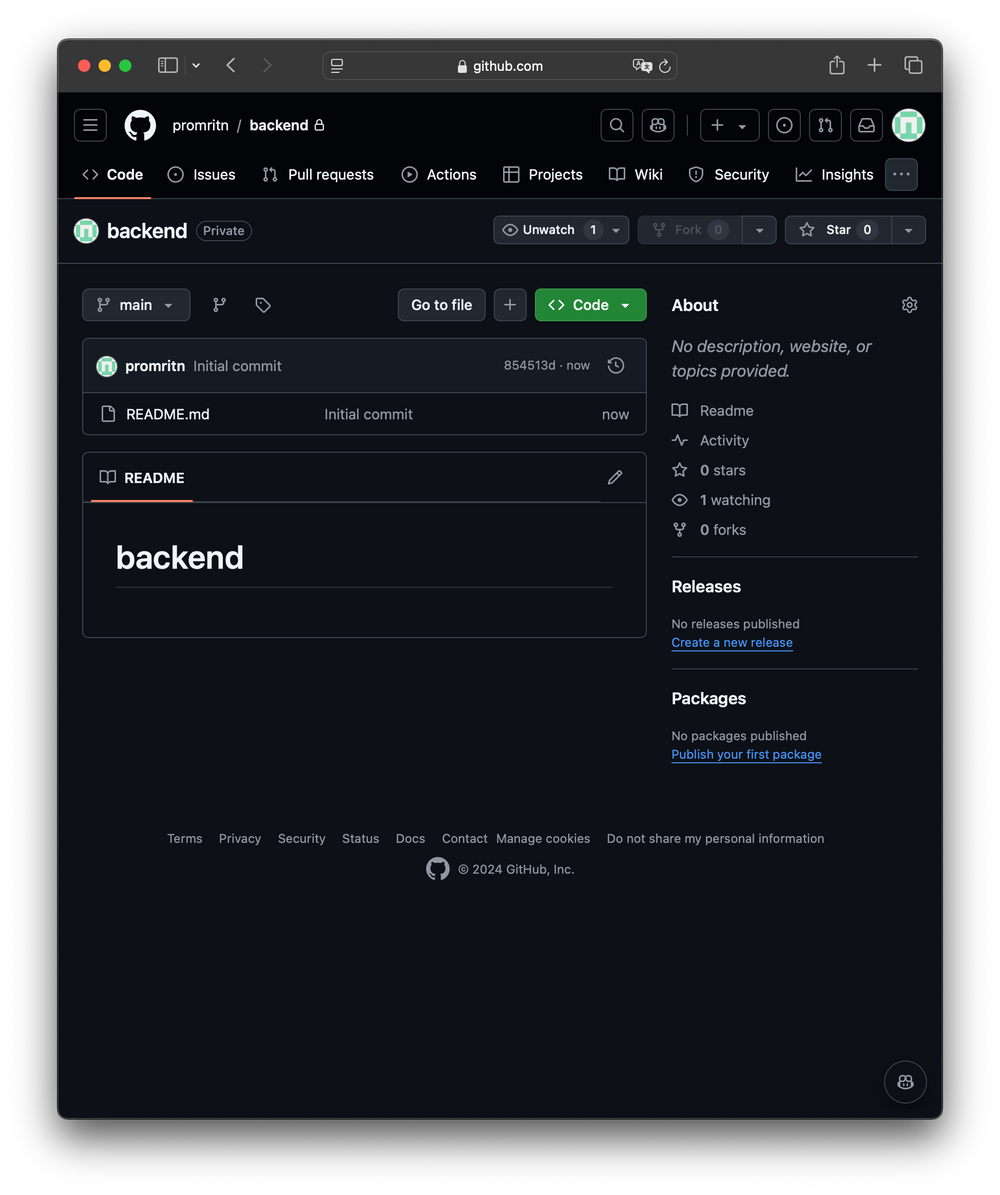This screenshot has height=1195, width=1000.
Task: Open the Issues icon in header
Action: tap(784, 125)
